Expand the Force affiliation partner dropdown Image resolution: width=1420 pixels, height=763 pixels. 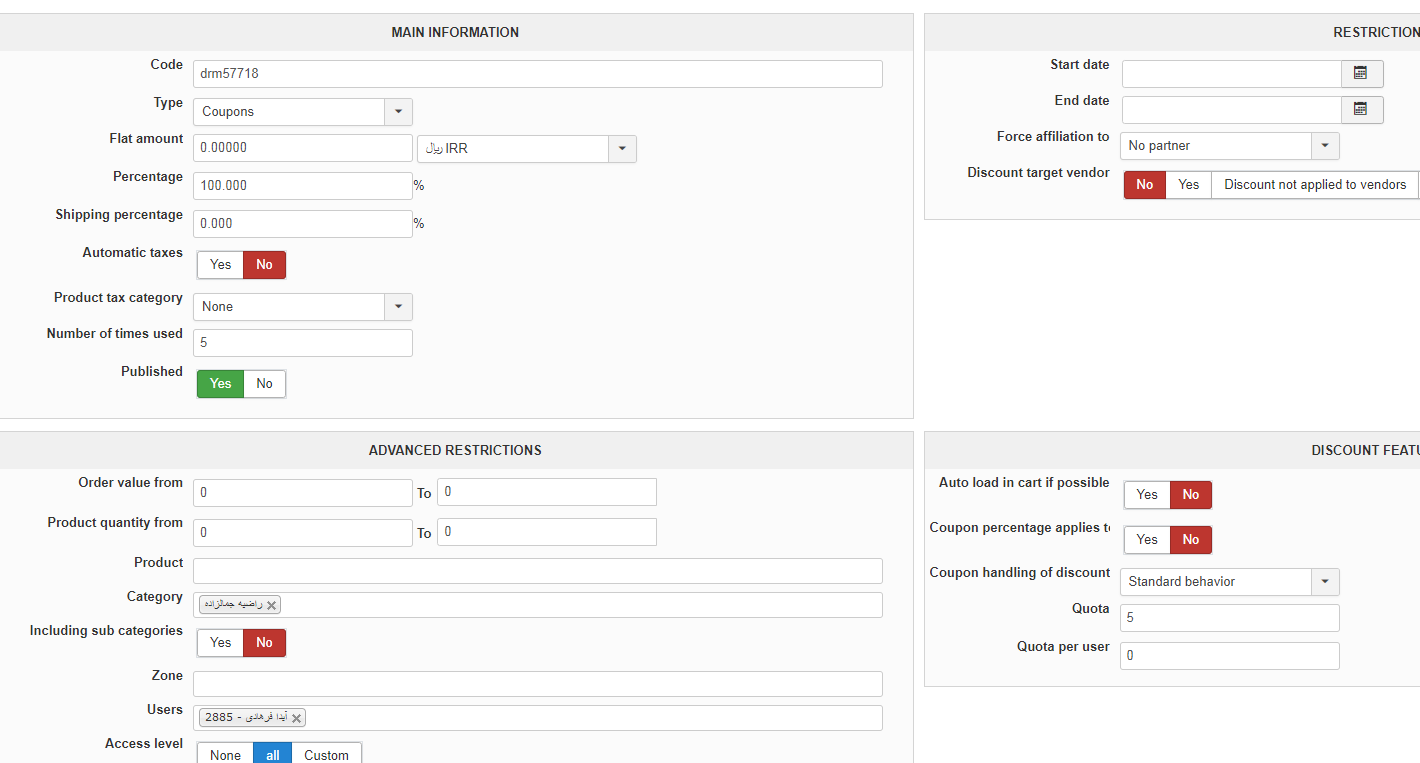tap(1325, 146)
